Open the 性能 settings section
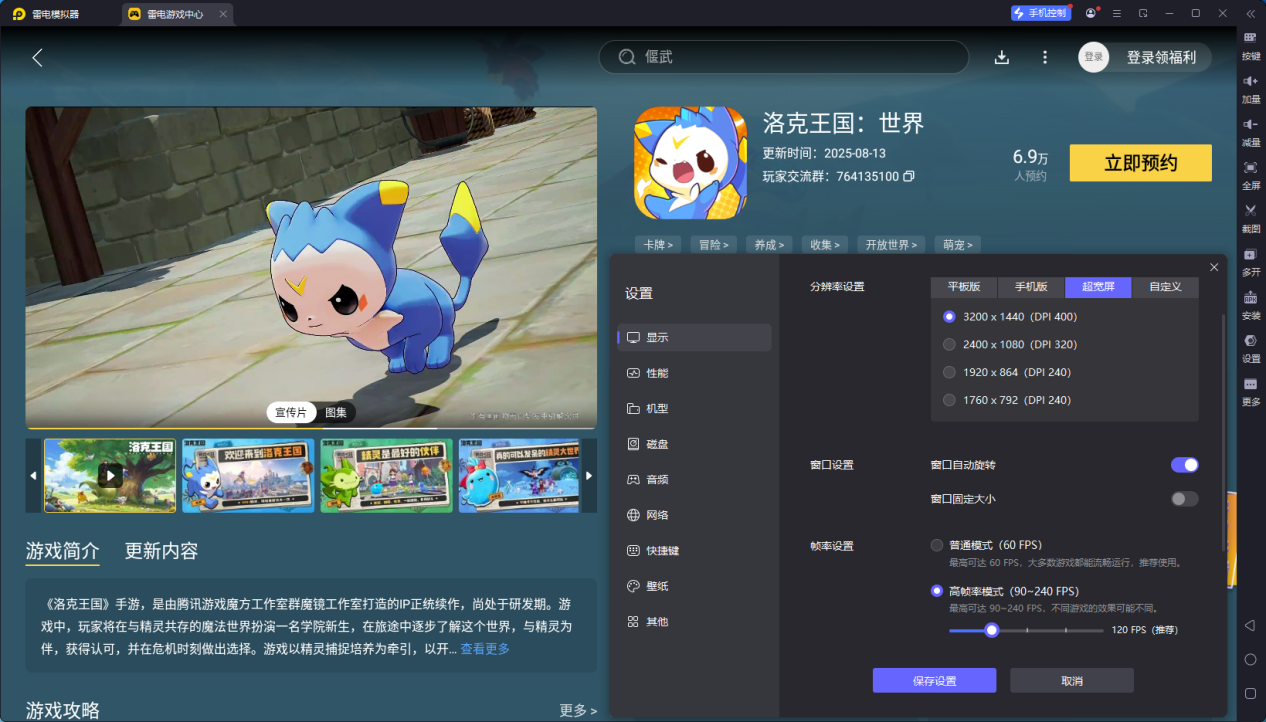Viewport: 1266px width, 722px height. pyautogui.click(x=657, y=373)
